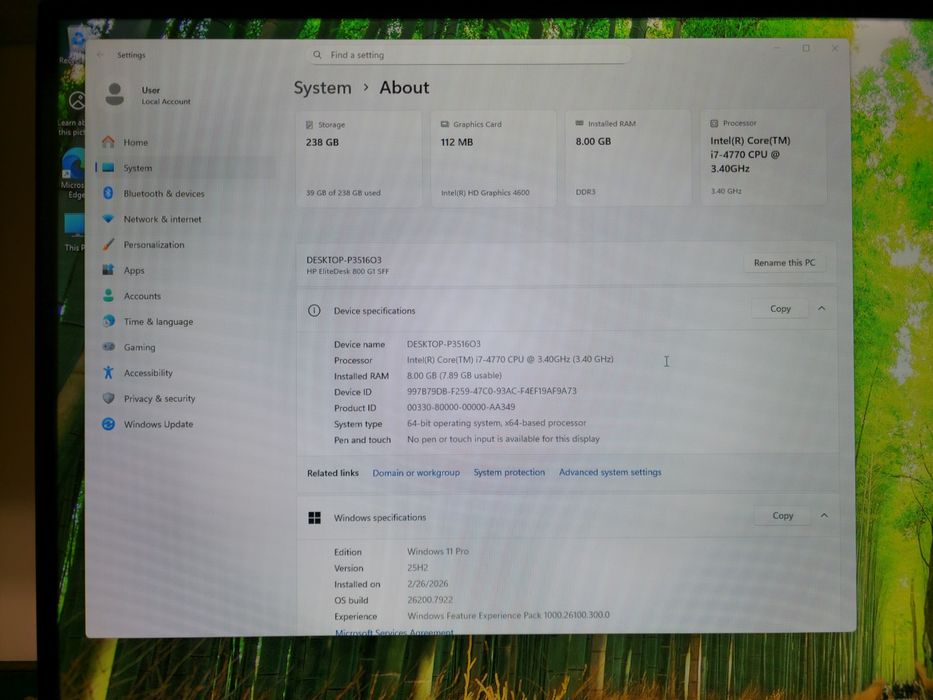
Task: Click the 25H2 version value
Action: [418, 568]
